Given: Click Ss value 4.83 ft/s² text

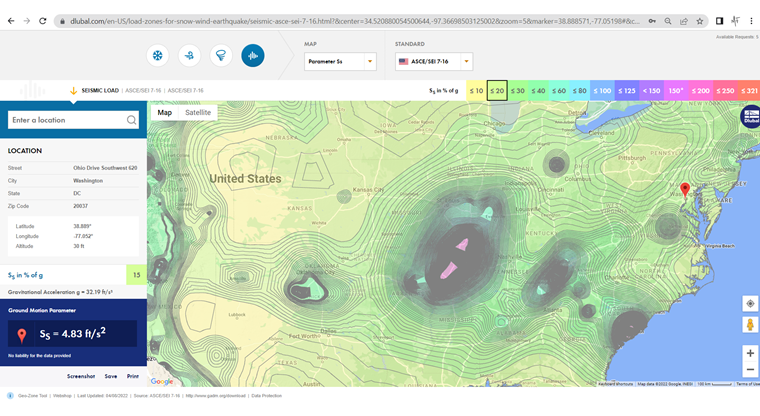Looking at the screenshot, I should (x=73, y=334).
